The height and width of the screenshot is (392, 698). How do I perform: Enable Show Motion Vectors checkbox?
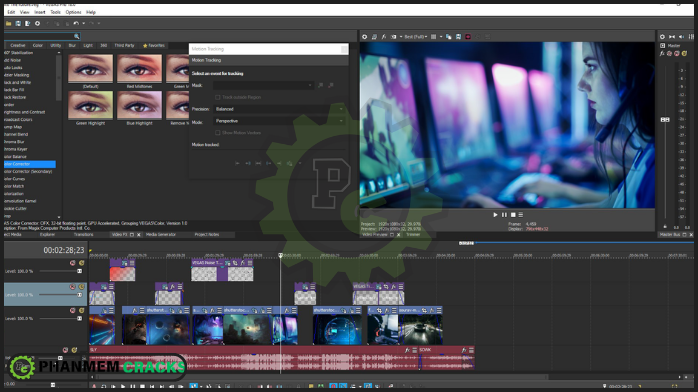218,133
